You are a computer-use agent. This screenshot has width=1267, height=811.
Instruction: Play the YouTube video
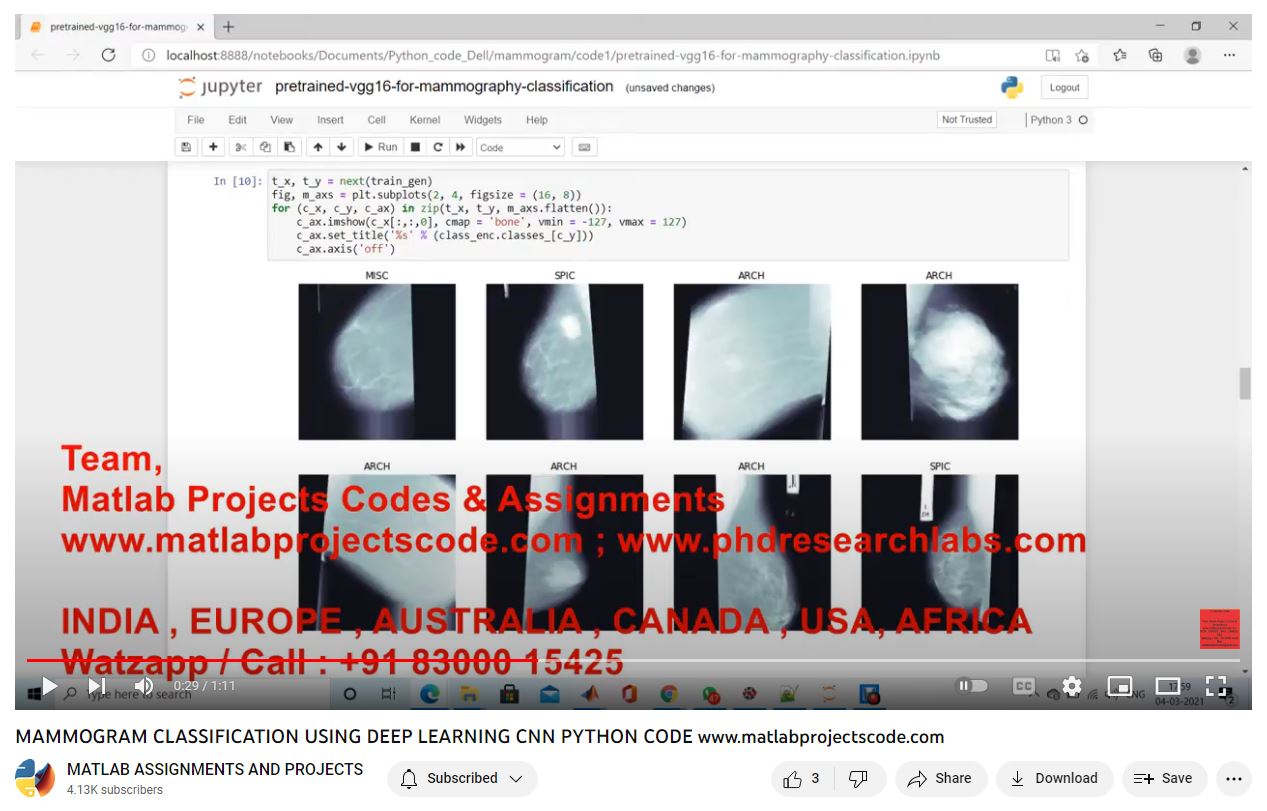[48, 686]
